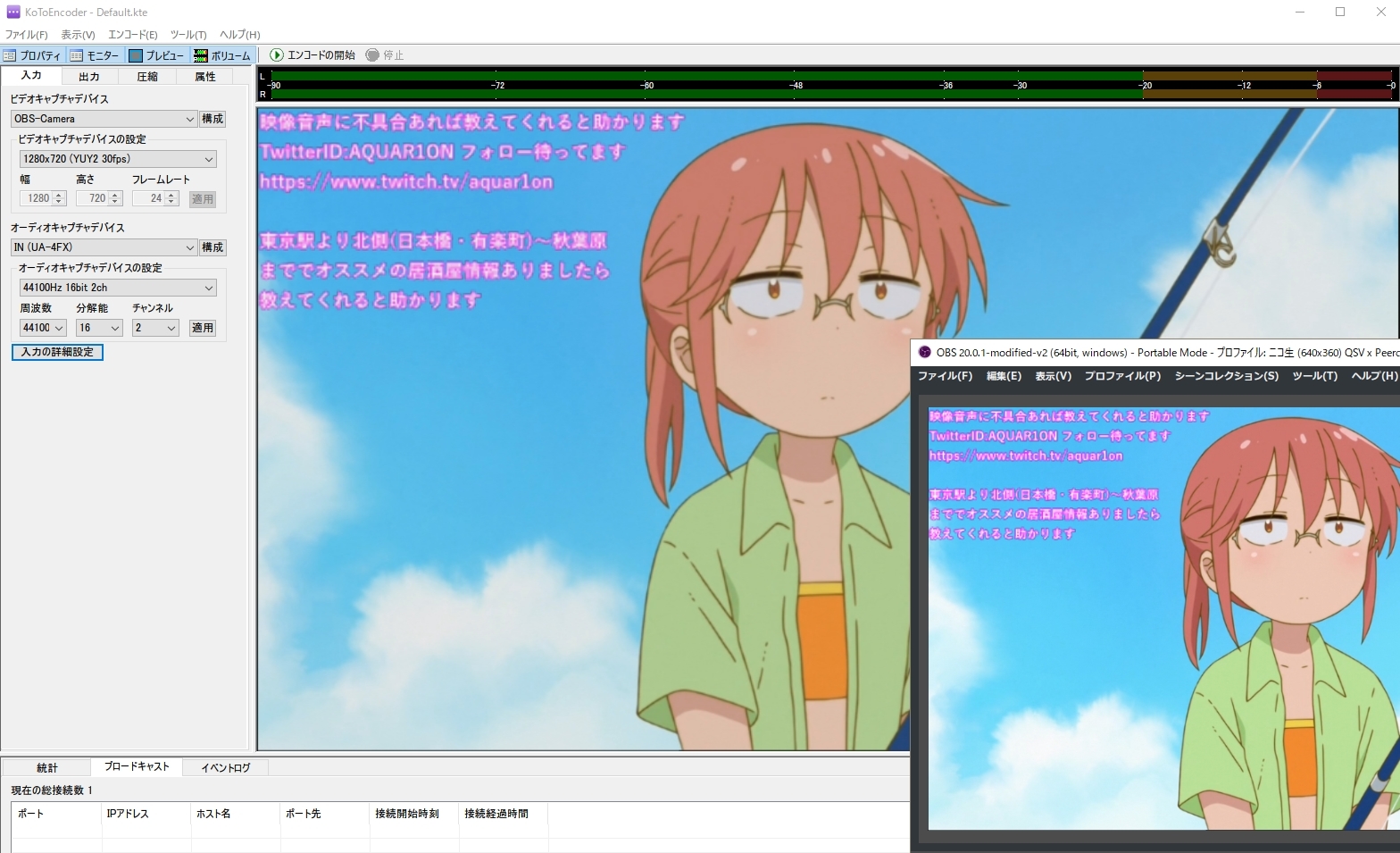1400x853 pixels.
Task: Click the greyed Stop encode button
Action: coord(385,55)
